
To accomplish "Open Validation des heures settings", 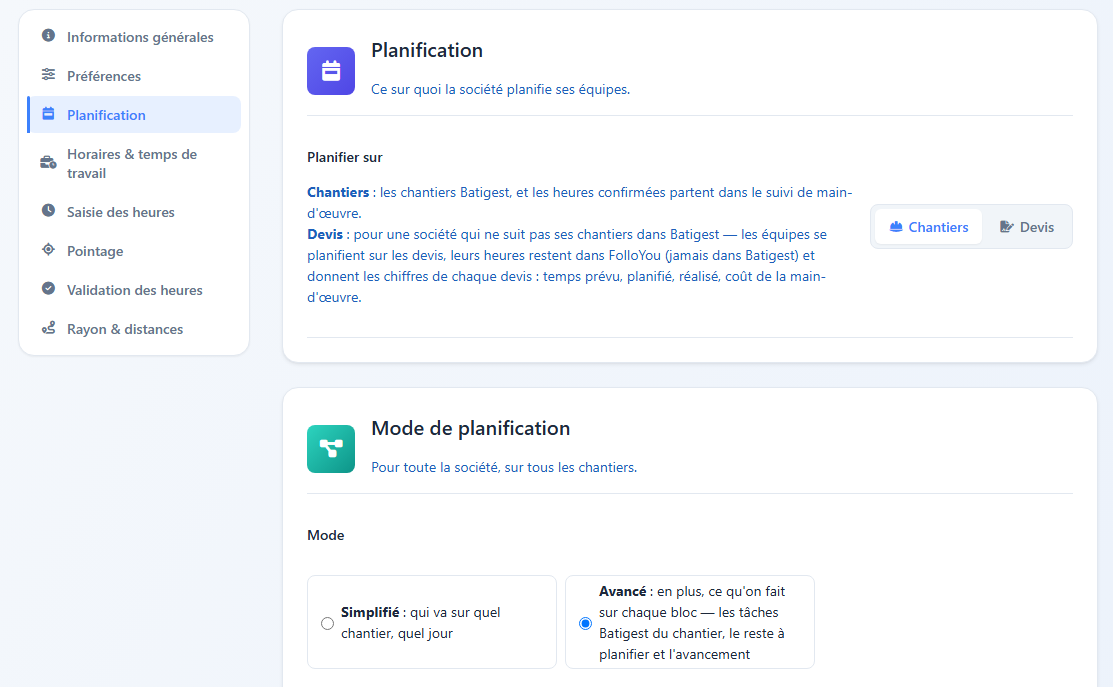I will click(x=134, y=290).
